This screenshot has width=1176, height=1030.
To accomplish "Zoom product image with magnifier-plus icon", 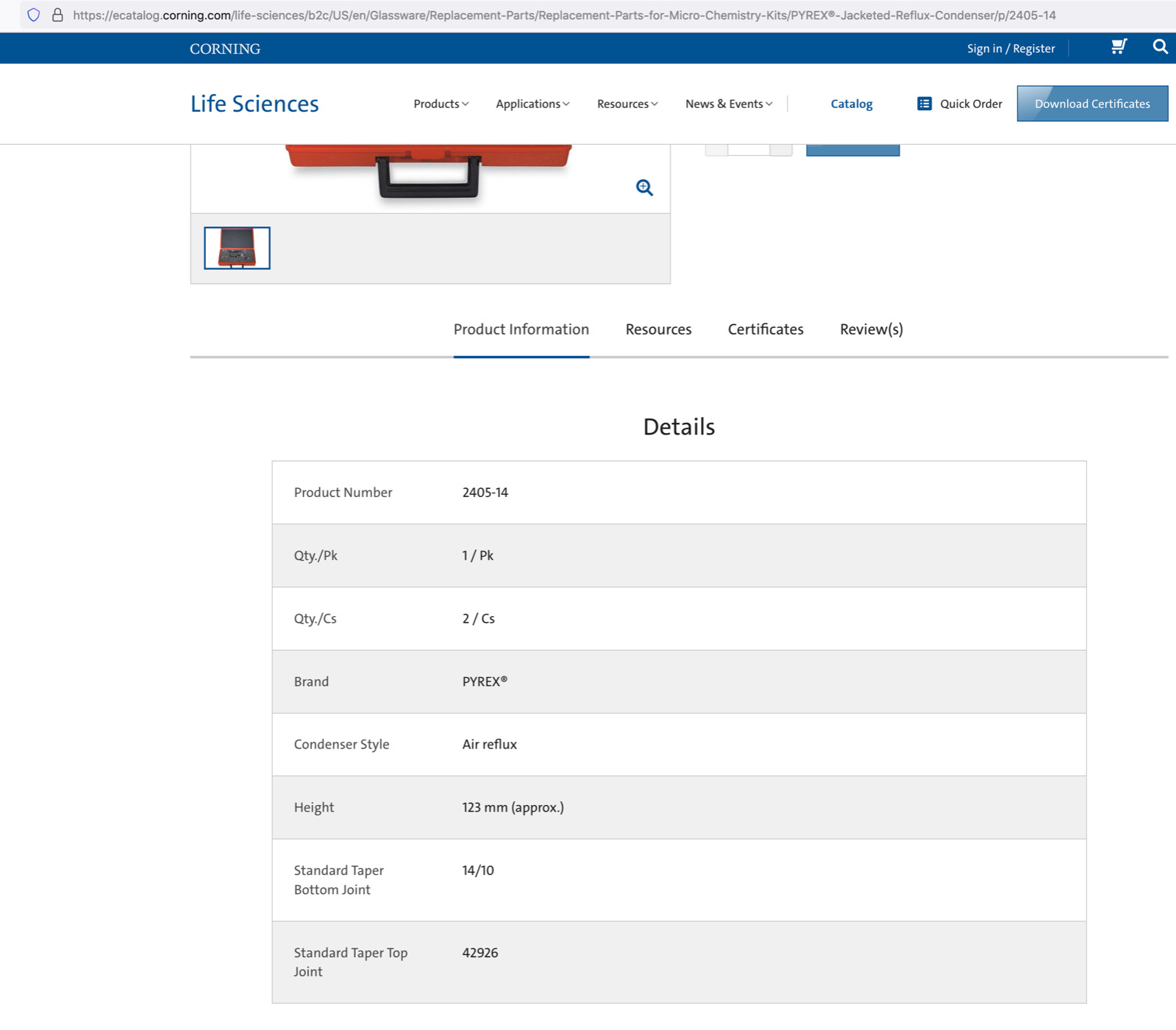I will pyautogui.click(x=644, y=187).
